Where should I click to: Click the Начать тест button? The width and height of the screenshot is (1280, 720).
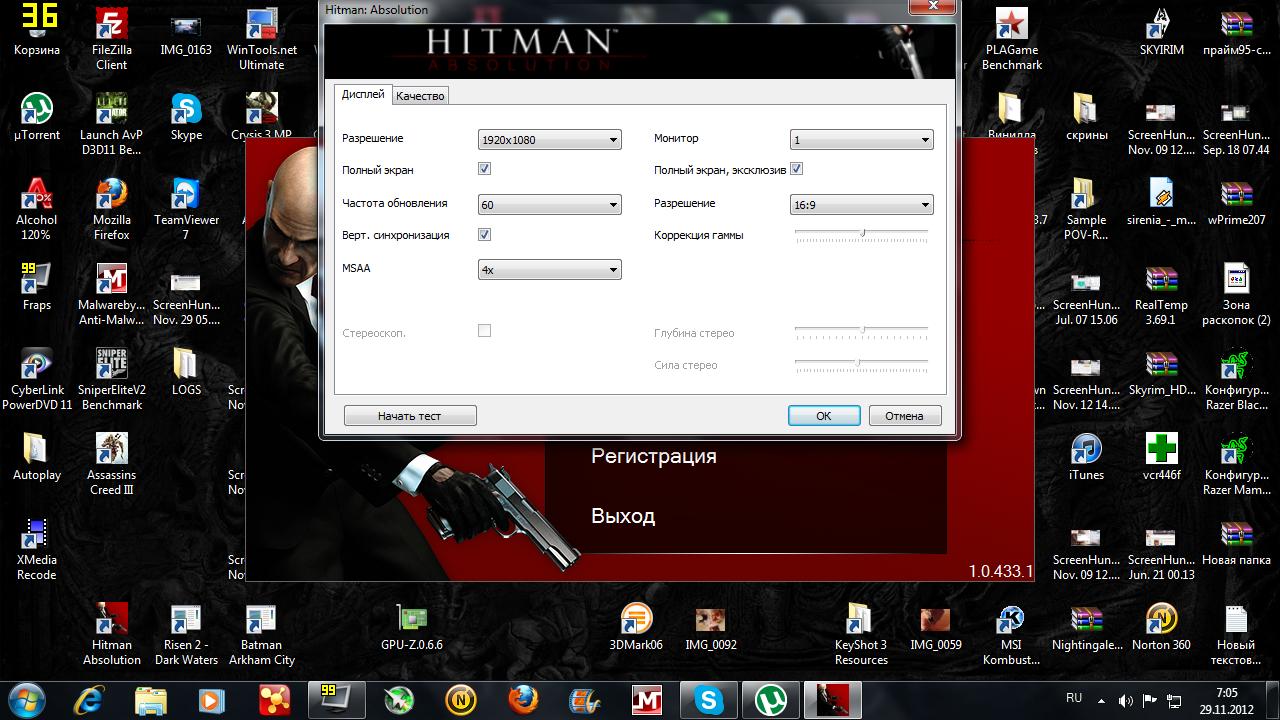pyautogui.click(x=409, y=416)
